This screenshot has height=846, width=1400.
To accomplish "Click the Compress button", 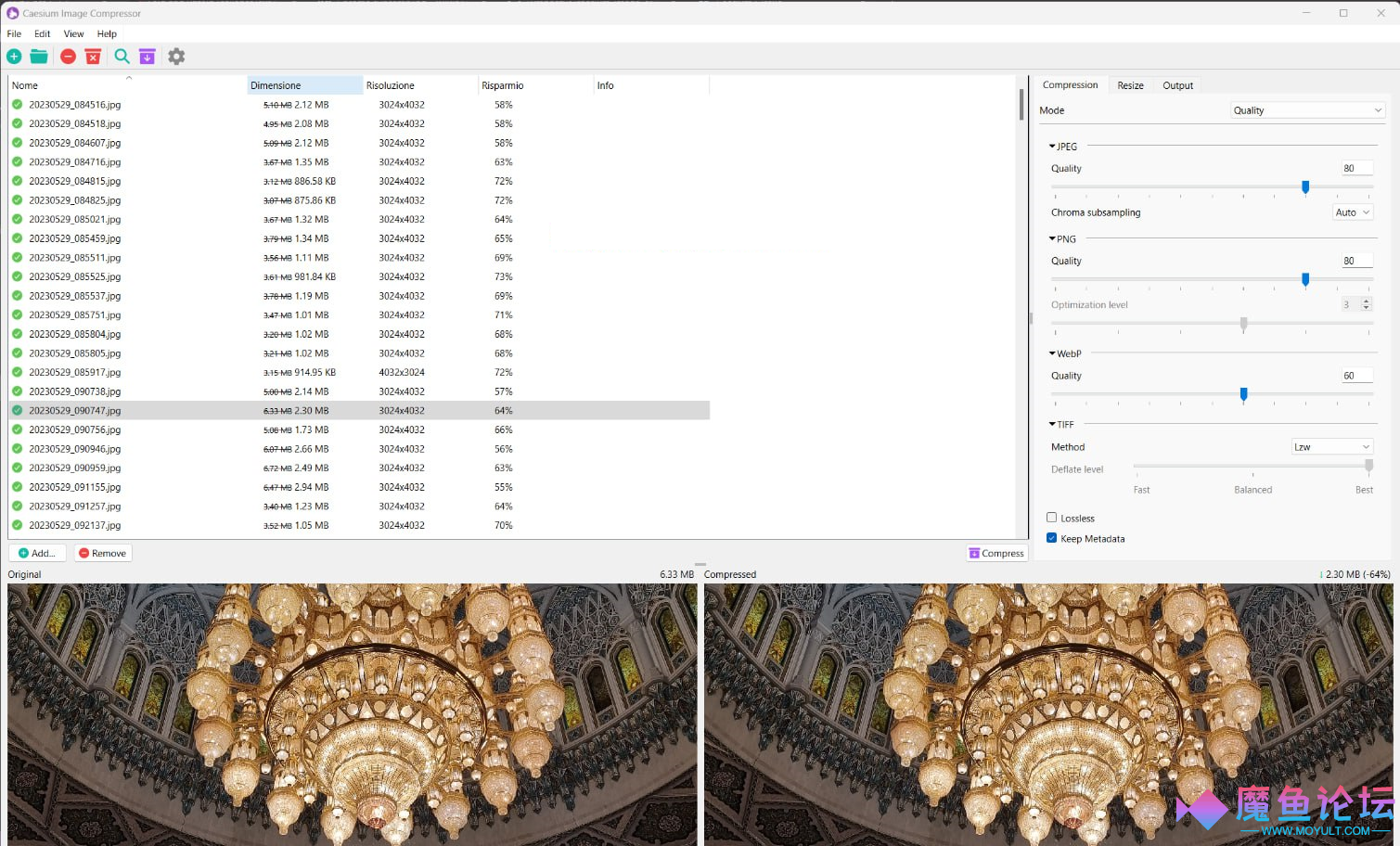I will (996, 553).
